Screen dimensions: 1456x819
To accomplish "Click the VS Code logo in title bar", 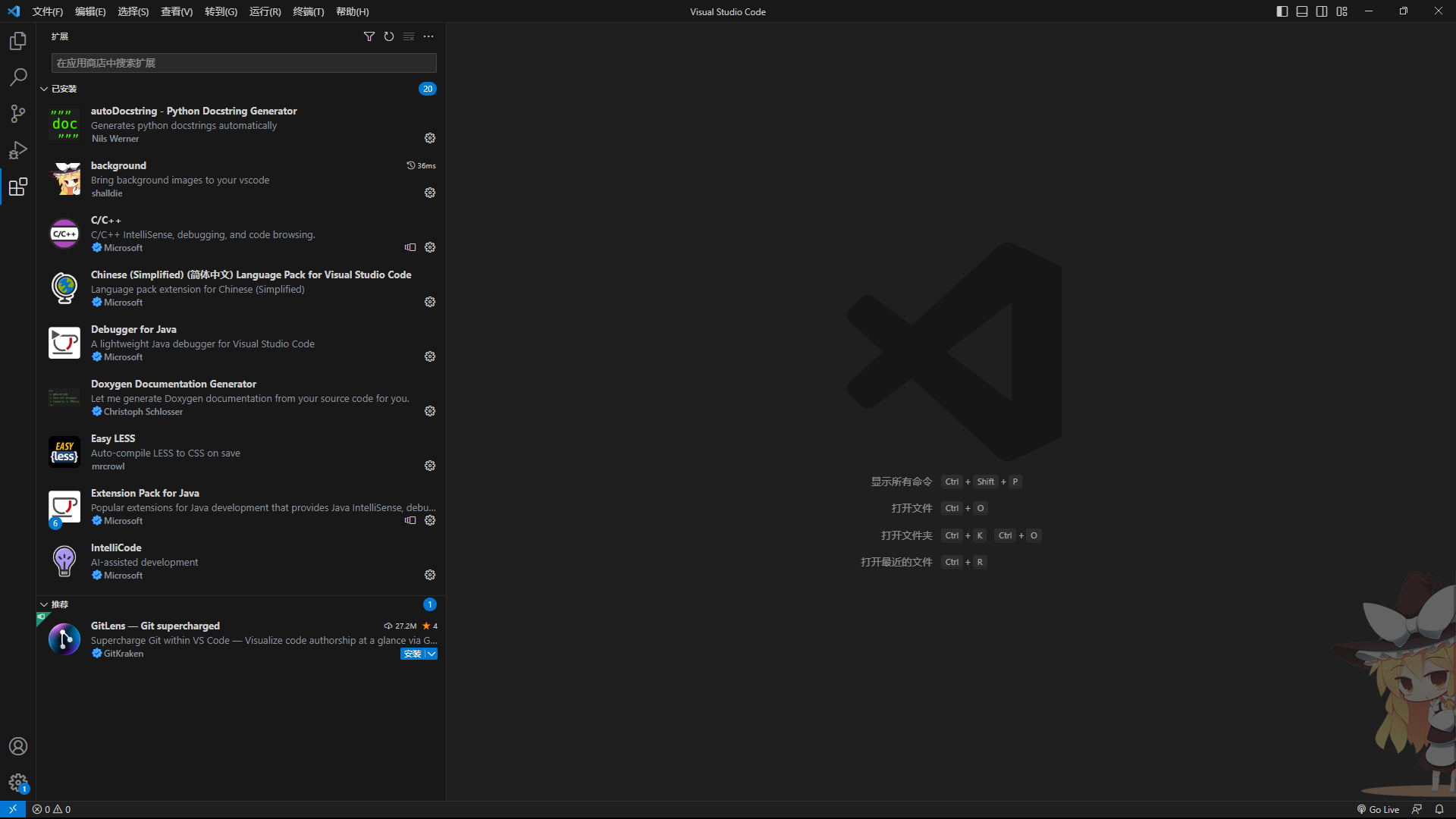I will [14, 11].
